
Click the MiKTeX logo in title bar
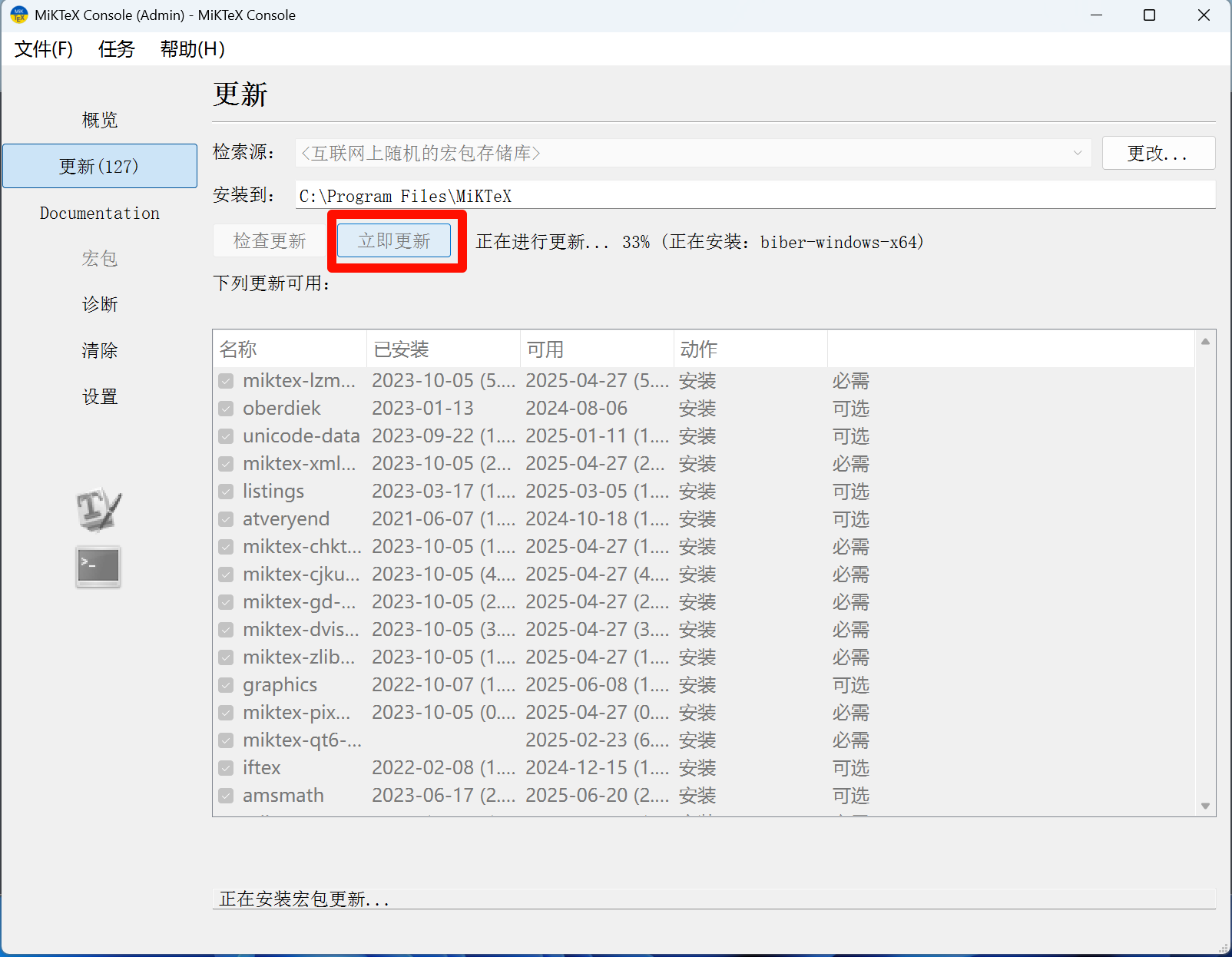[x=18, y=15]
